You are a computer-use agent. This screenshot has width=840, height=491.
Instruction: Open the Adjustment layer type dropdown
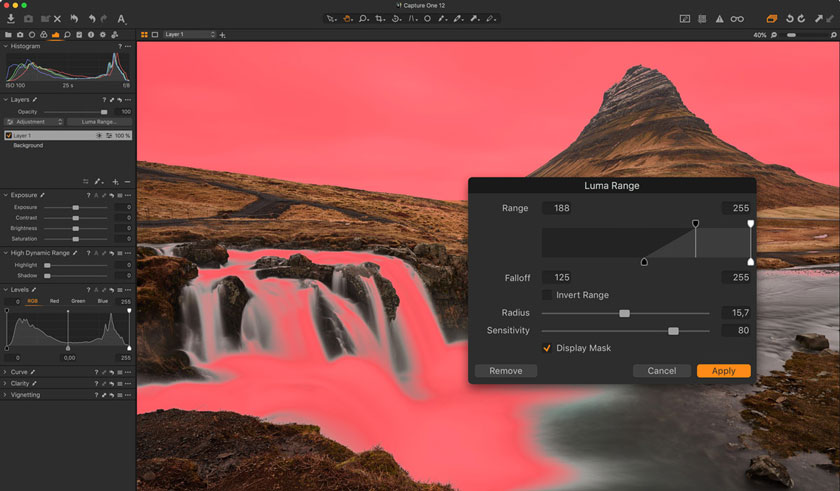coord(33,122)
